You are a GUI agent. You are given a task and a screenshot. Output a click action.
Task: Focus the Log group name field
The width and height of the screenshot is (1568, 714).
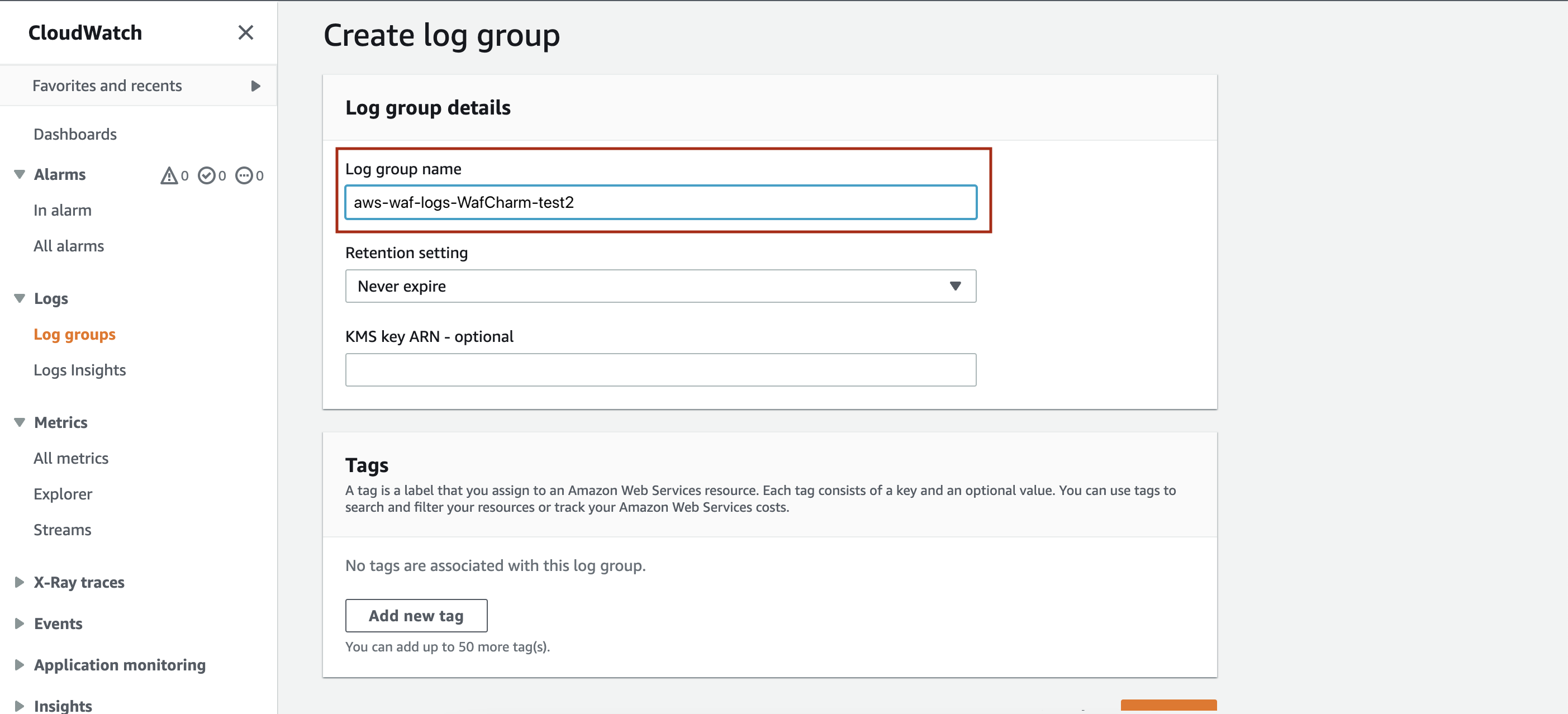661,202
